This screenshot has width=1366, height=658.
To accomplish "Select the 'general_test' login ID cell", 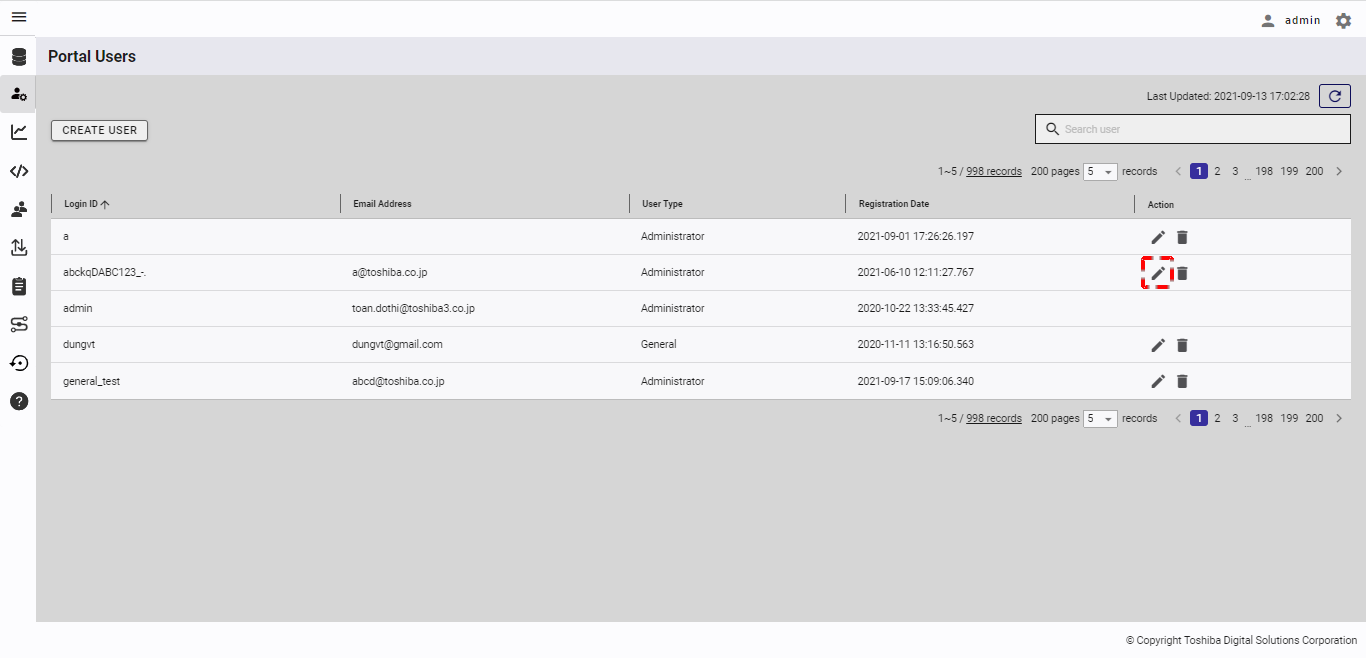I will (x=91, y=381).
